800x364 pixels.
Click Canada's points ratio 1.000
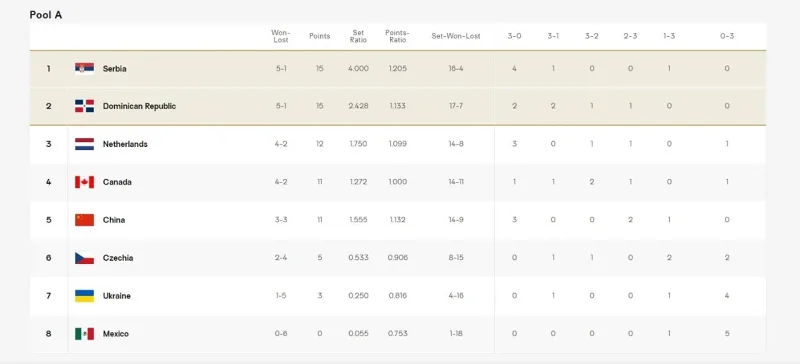397,182
